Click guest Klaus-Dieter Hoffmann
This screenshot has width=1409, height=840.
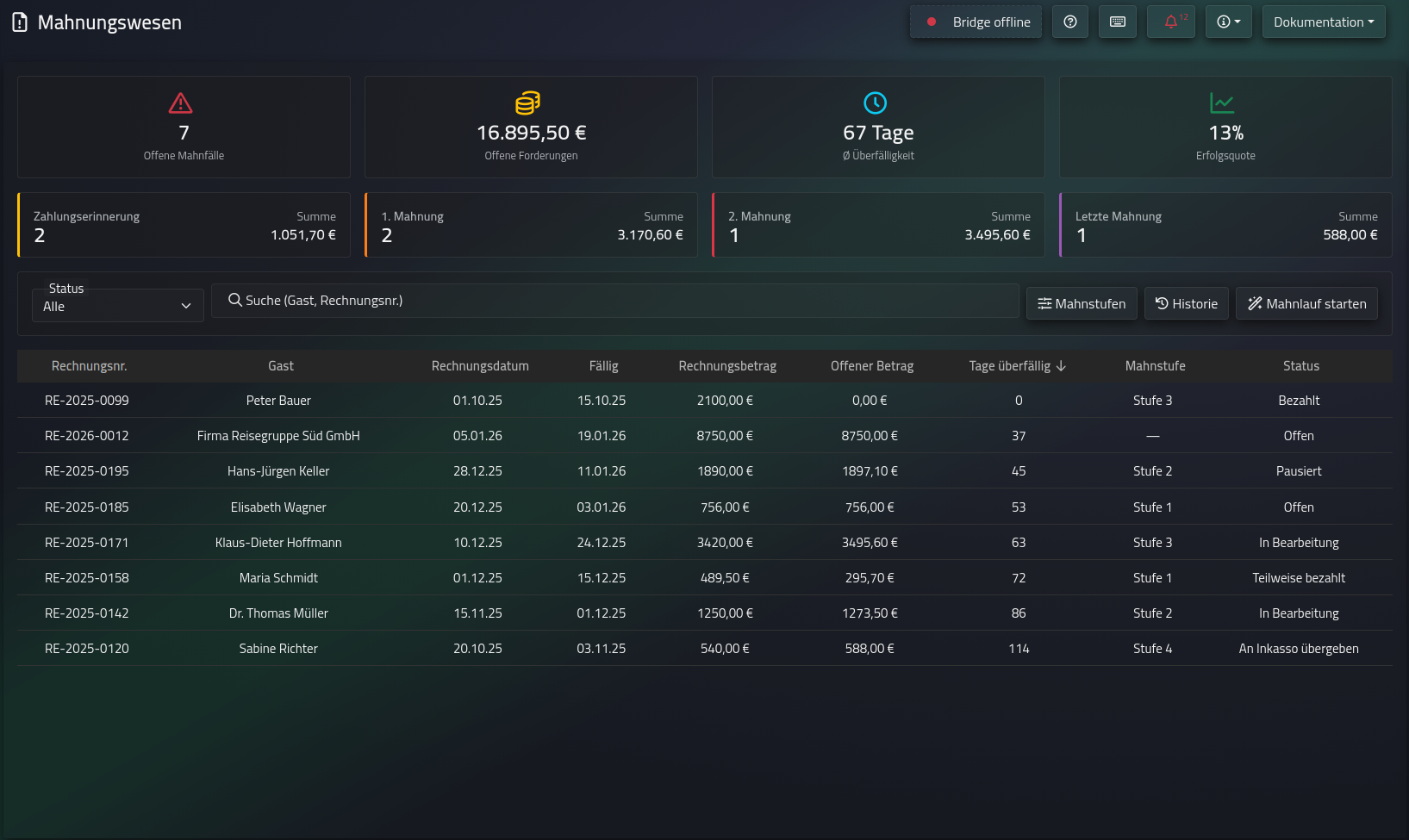click(x=278, y=543)
